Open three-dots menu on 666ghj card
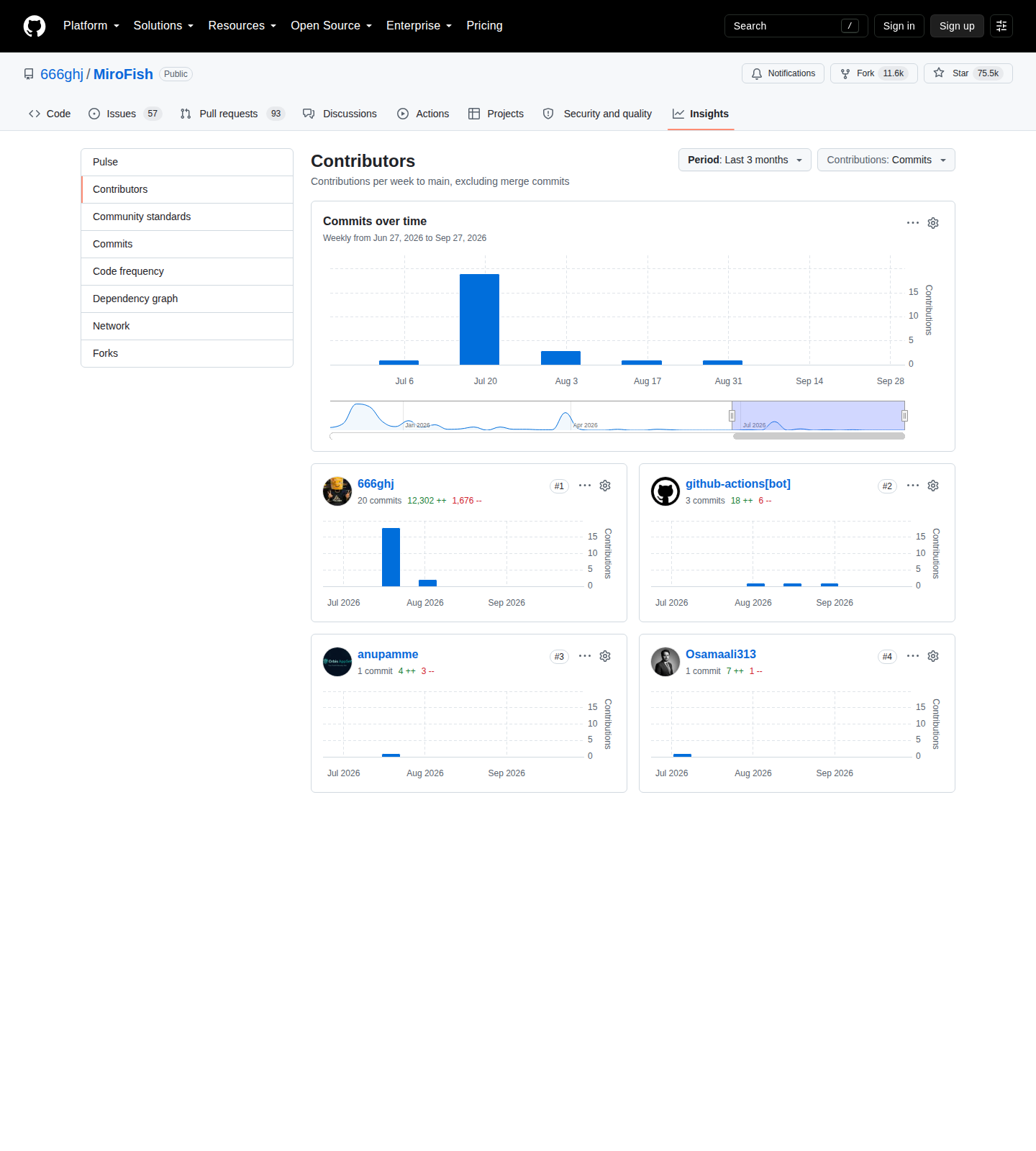This screenshot has height=1151, width=1036. (585, 486)
